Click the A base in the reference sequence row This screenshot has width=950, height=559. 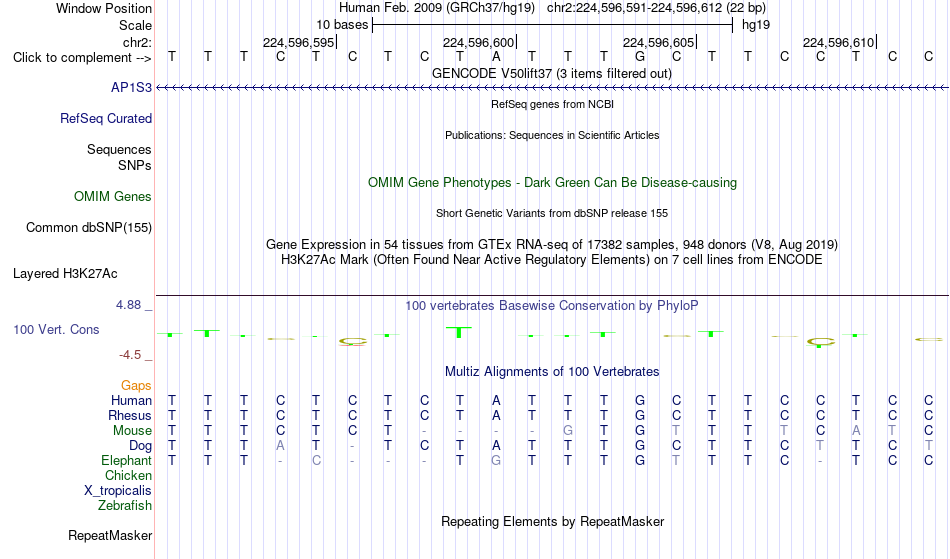pos(496,57)
